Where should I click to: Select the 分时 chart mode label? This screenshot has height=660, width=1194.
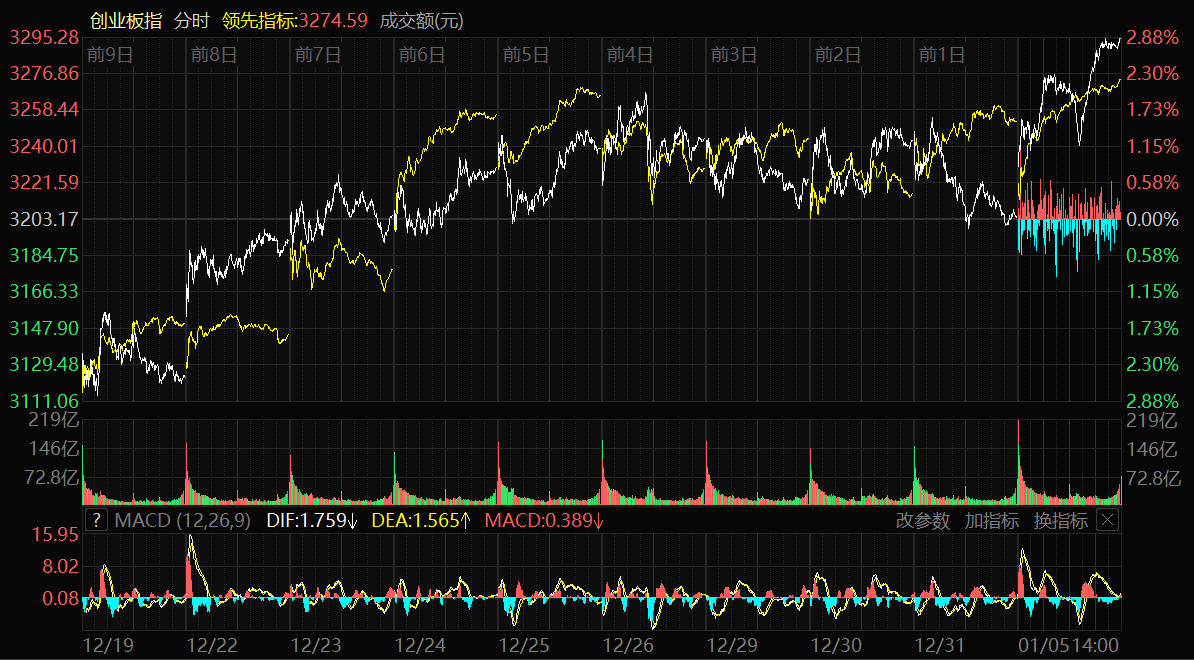[192, 20]
